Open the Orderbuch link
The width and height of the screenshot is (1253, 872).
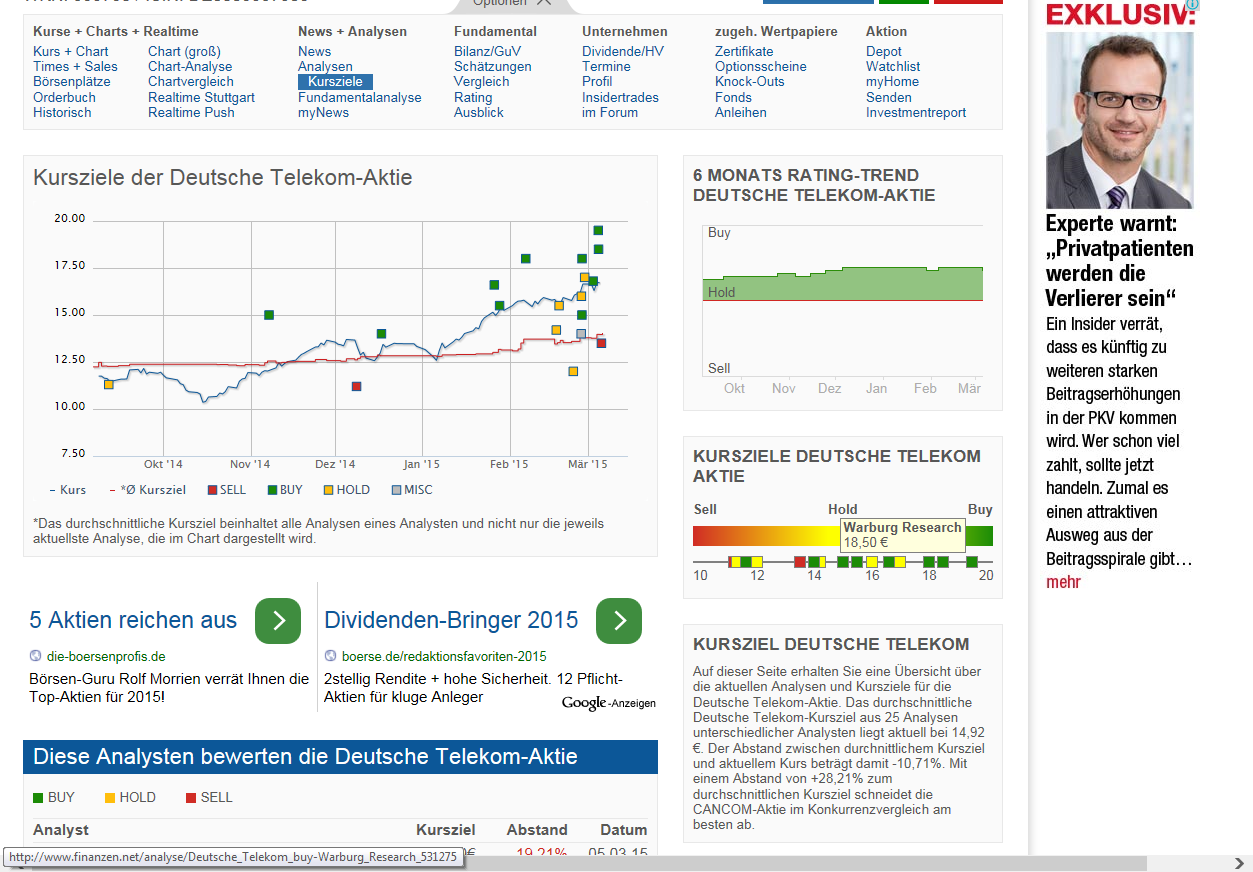pos(64,97)
